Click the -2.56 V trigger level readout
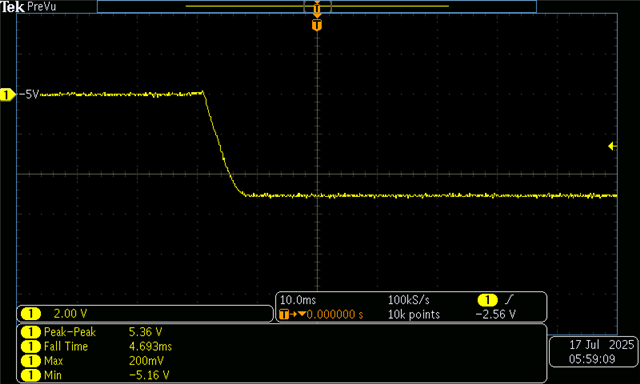 click(496, 314)
